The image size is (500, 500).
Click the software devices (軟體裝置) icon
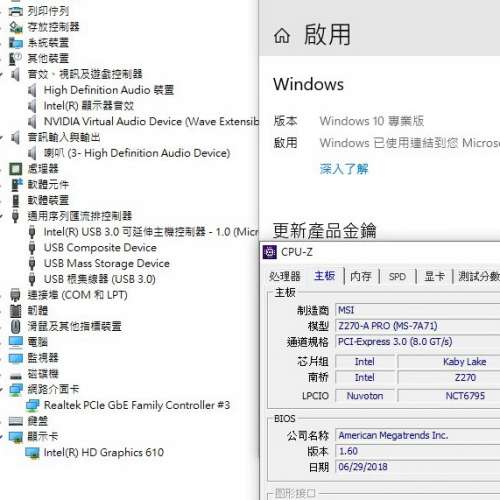(x=15, y=200)
